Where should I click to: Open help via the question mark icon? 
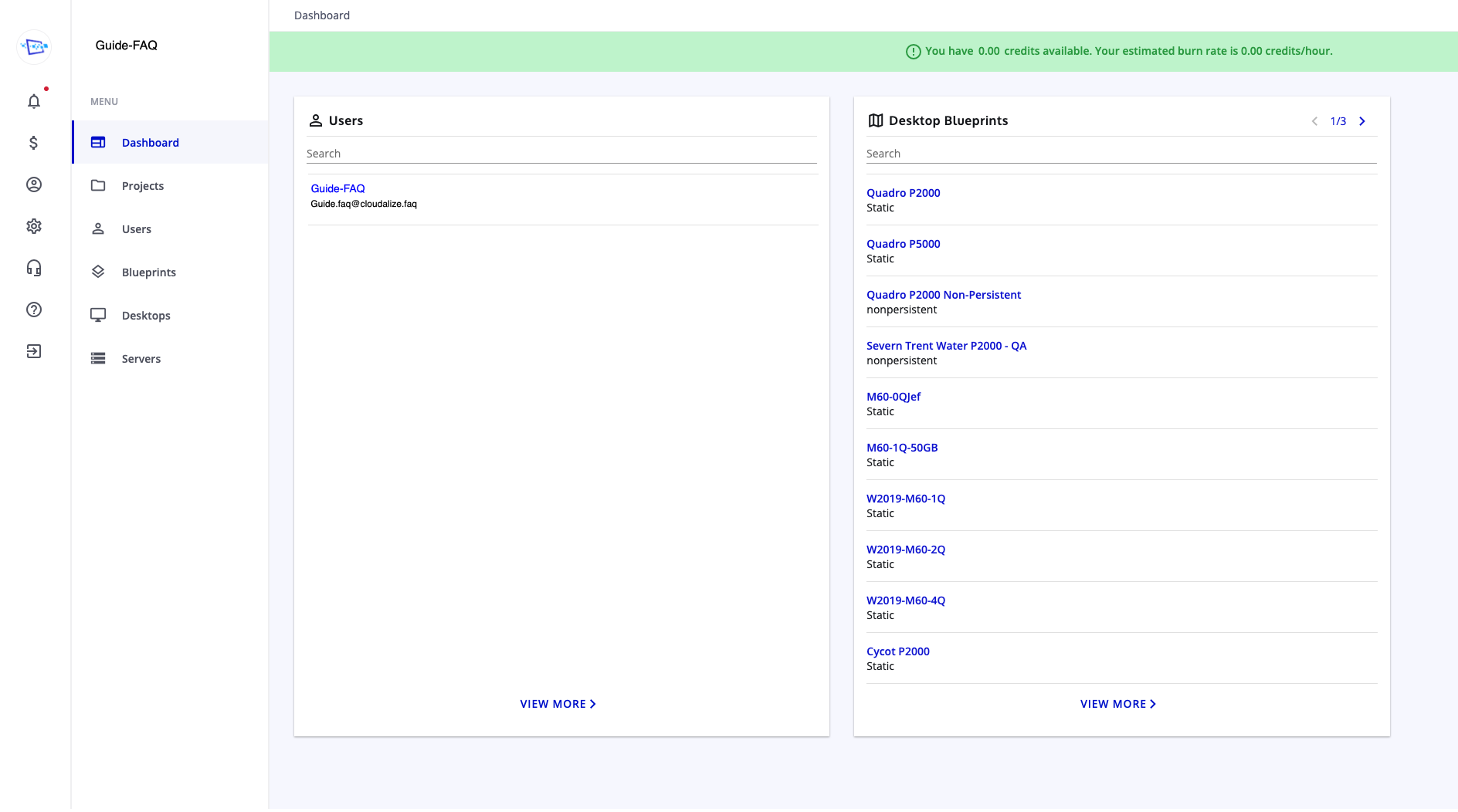[x=34, y=310]
